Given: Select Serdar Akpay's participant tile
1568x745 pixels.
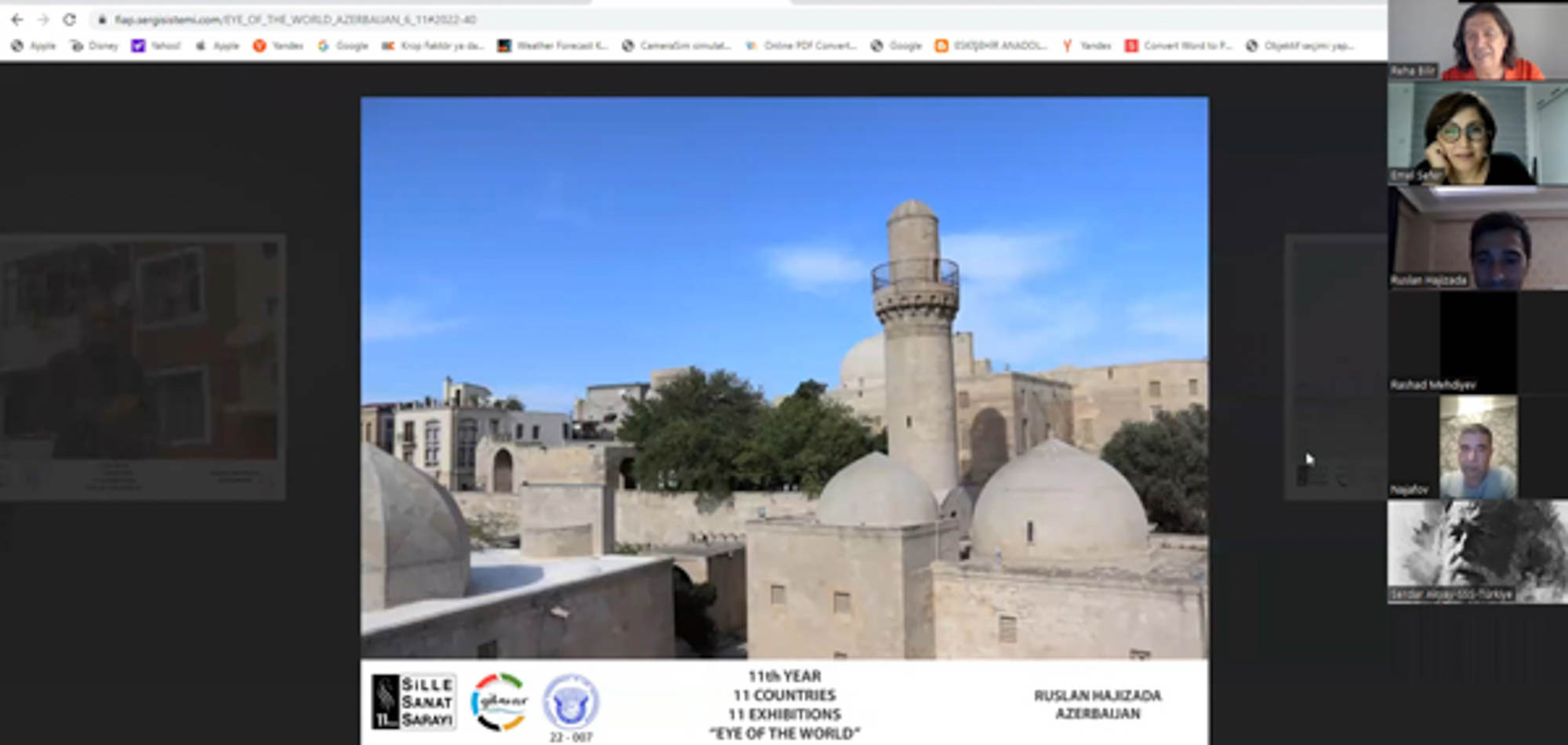Looking at the screenshot, I should click(x=1477, y=551).
